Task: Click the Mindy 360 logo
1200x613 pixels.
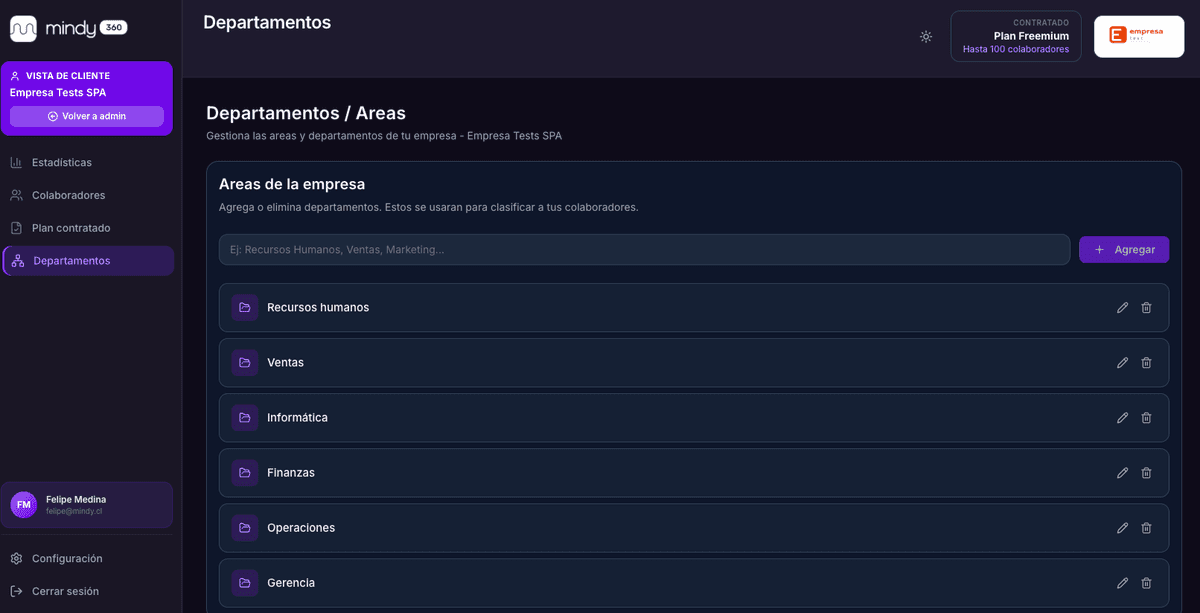Action: pos(68,28)
